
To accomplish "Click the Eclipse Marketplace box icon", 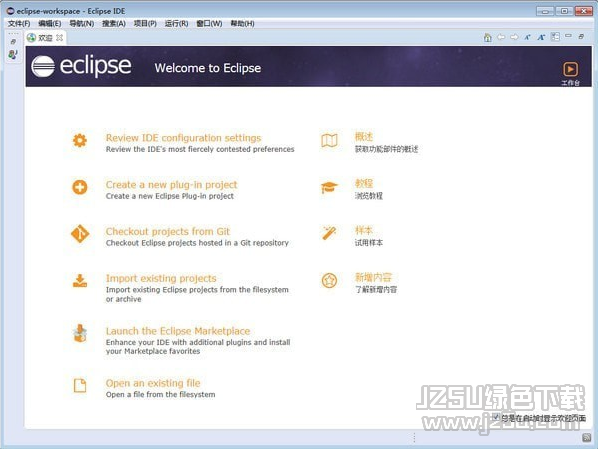I will [80, 333].
